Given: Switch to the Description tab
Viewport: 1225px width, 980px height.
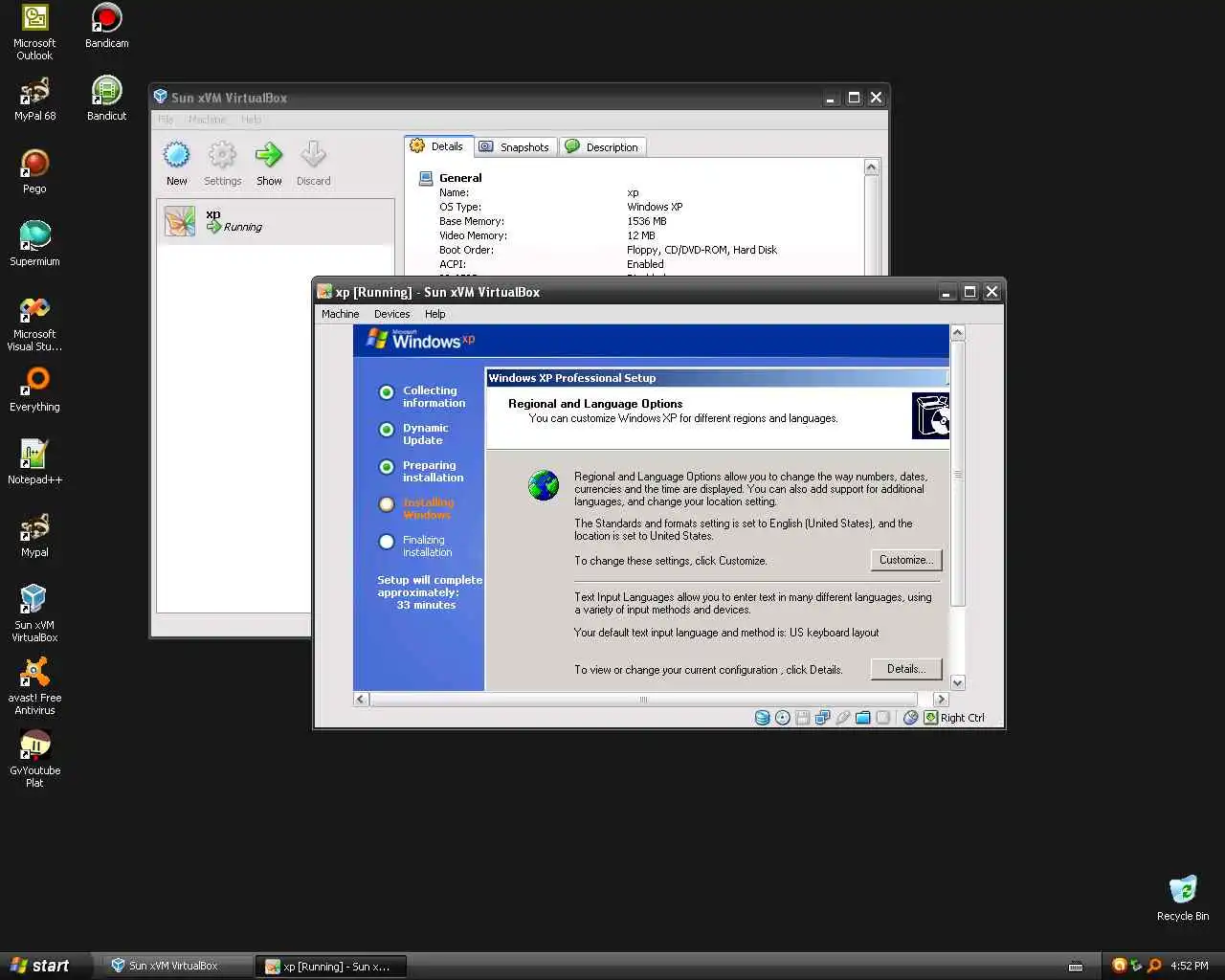Looking at the screenshot, I should click(x=602, y=146).
